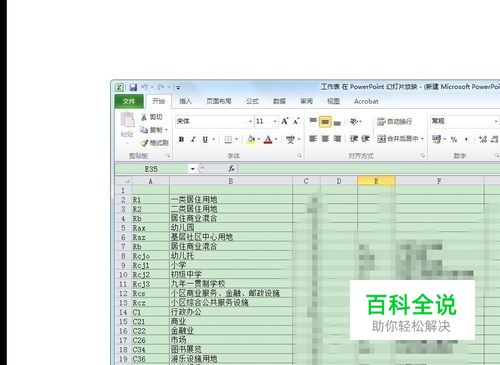Click the Decrease Font Size icon

point(296,121)
